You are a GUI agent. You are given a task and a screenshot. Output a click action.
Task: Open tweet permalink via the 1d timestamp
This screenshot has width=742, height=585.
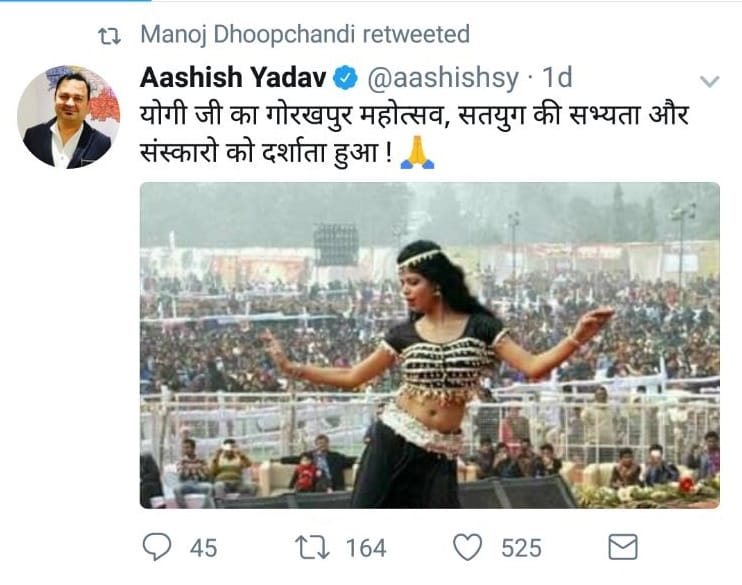coord(557,77)
